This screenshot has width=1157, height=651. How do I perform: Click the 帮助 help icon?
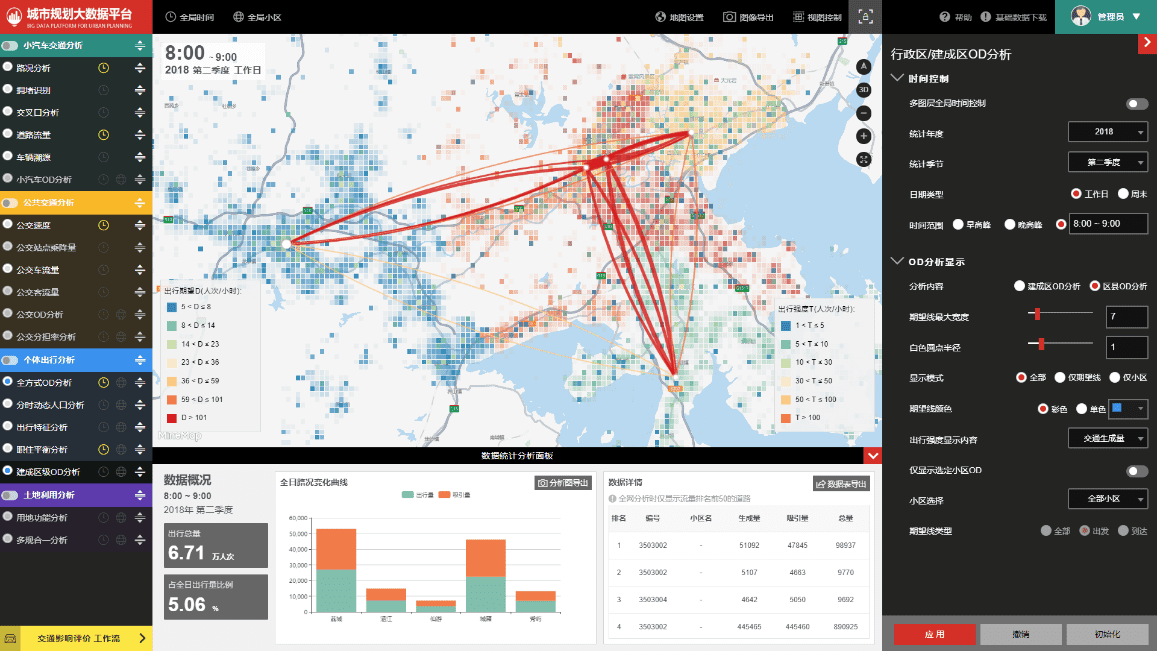coord(945,17)
